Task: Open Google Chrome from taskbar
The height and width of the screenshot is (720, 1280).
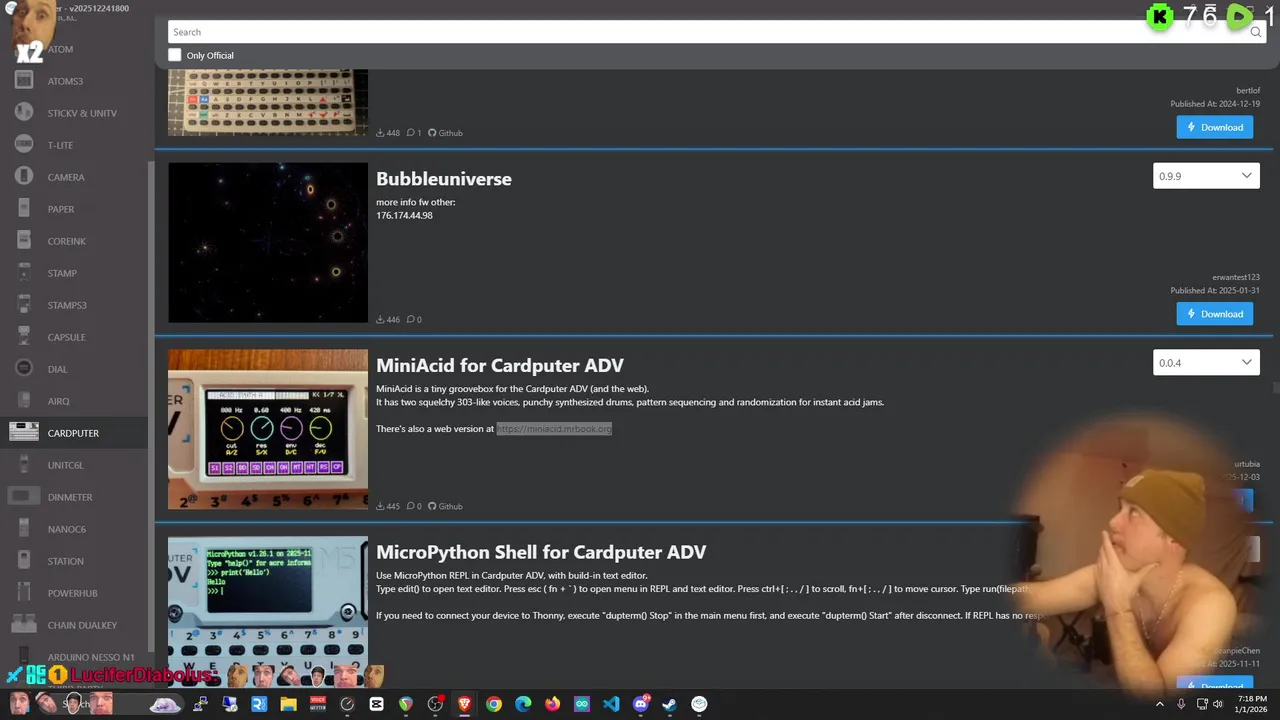Action: click(x=494, y=704)
